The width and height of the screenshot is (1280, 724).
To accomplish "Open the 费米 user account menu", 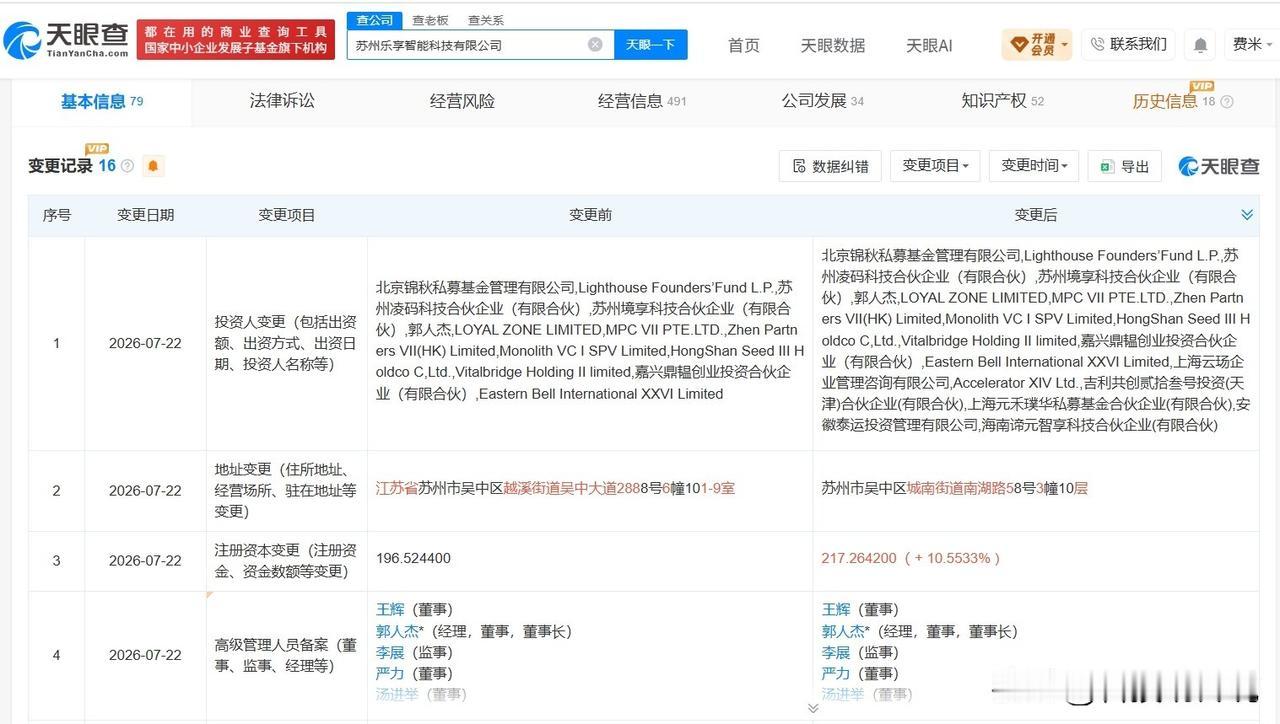I will pyautogui.click(x=1252, y=45).
